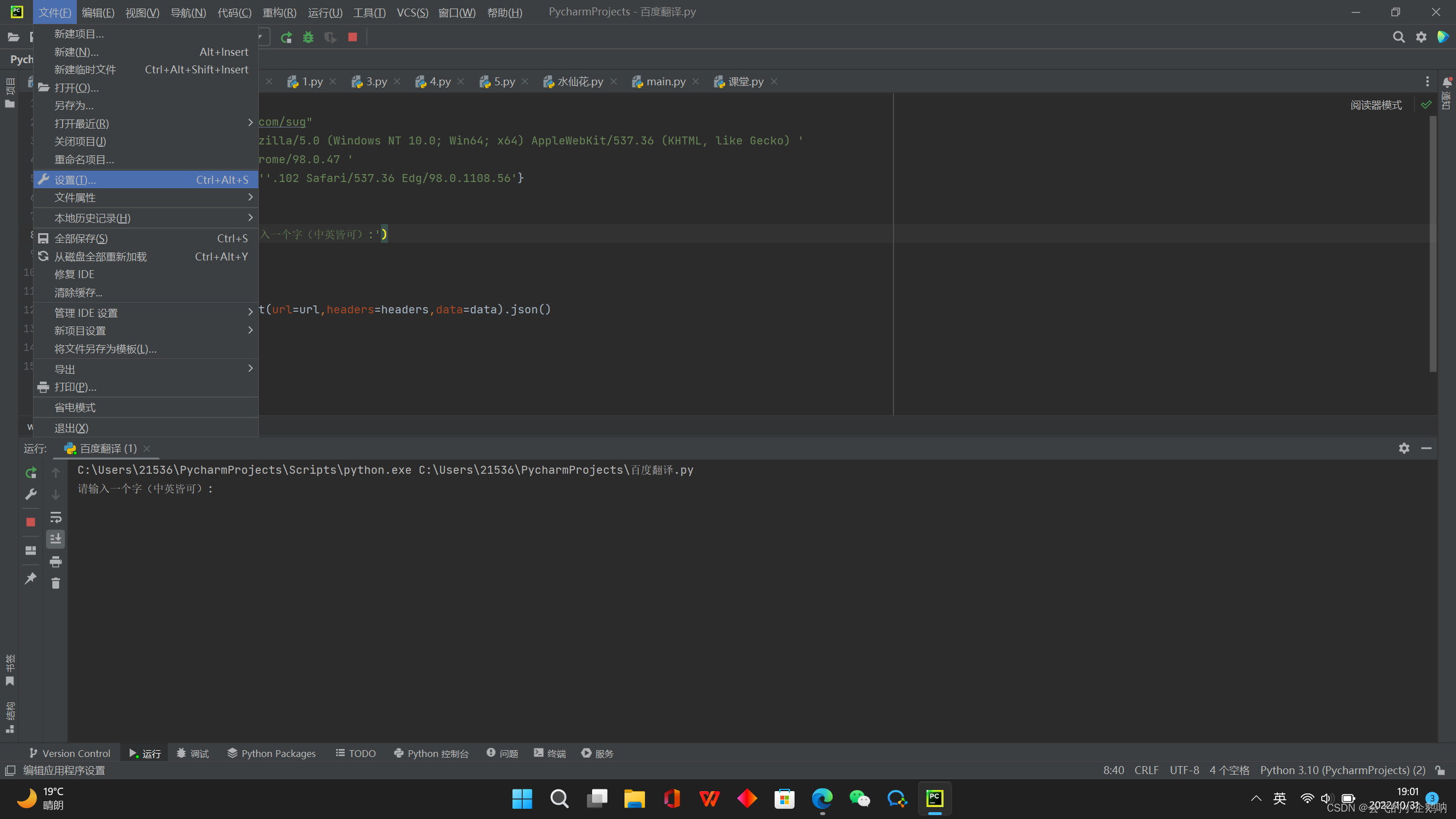
Task: Toggle scroll to end in console
Action: pos(56,539)
